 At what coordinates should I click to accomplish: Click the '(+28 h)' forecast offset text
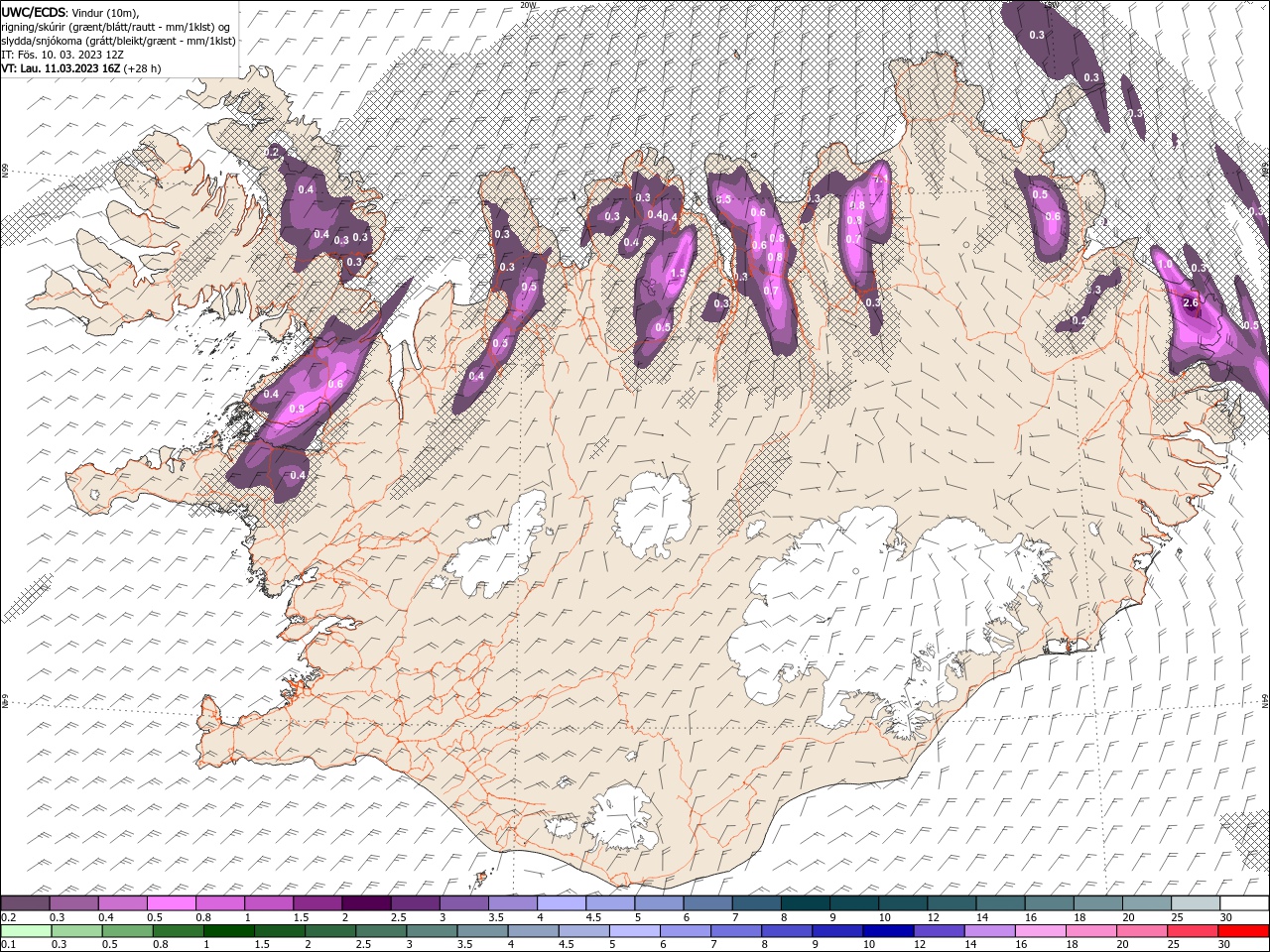(142, 68)
